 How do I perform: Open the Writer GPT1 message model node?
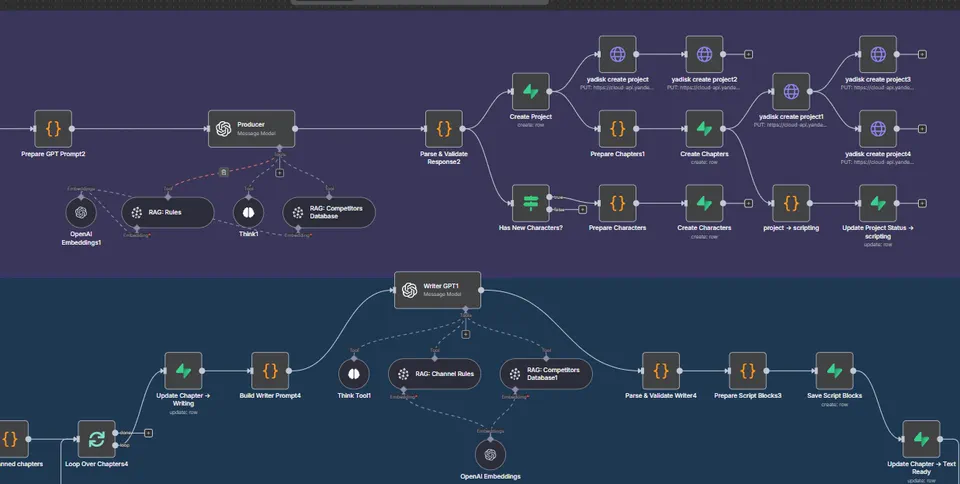(x=438, y=290)
